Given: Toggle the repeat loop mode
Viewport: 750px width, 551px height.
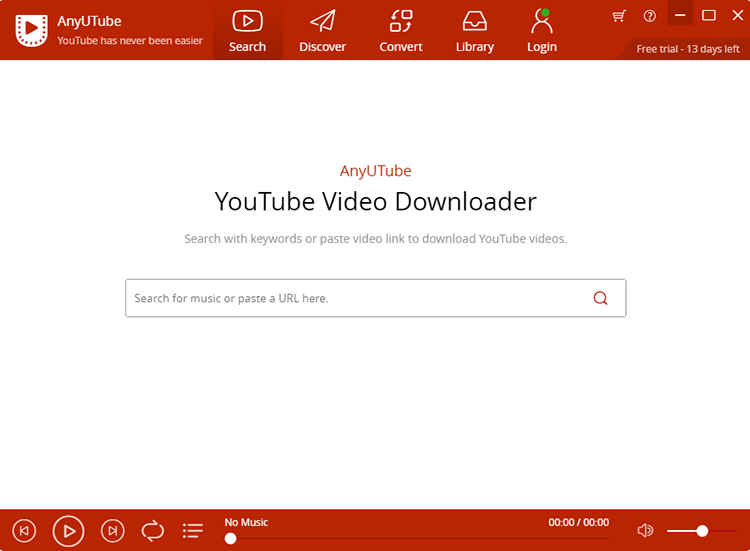Looking at the screenshot, I should click(153, 530).
